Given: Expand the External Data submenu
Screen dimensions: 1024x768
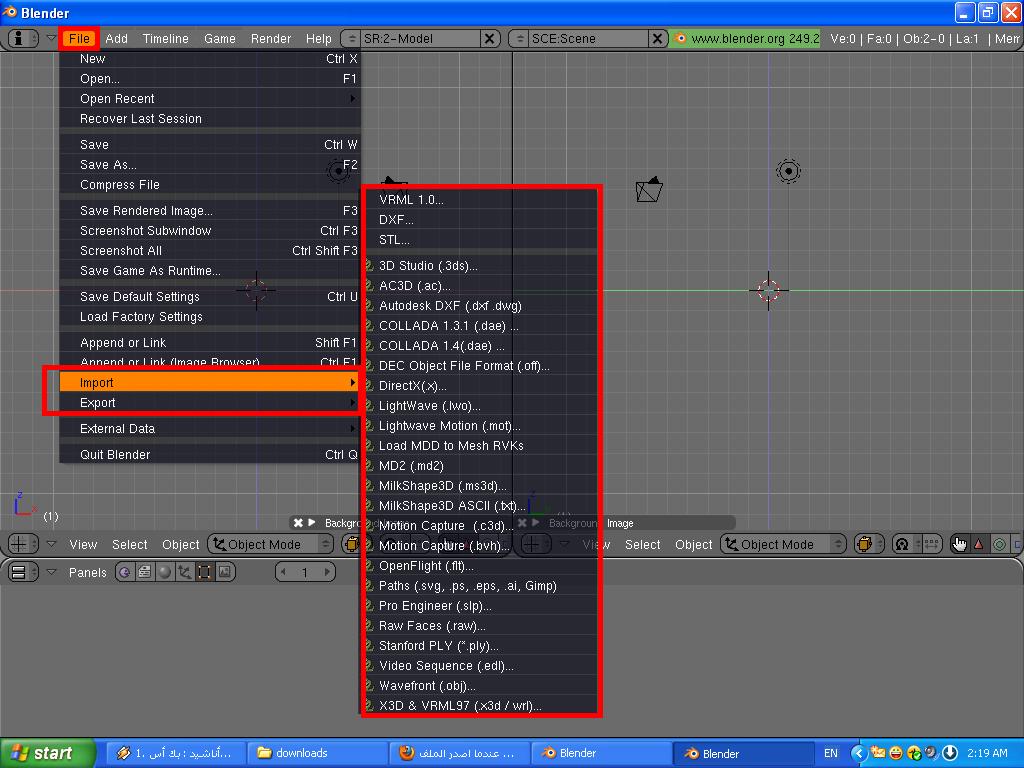Looking at the screenshot, I should click(210, 429).
